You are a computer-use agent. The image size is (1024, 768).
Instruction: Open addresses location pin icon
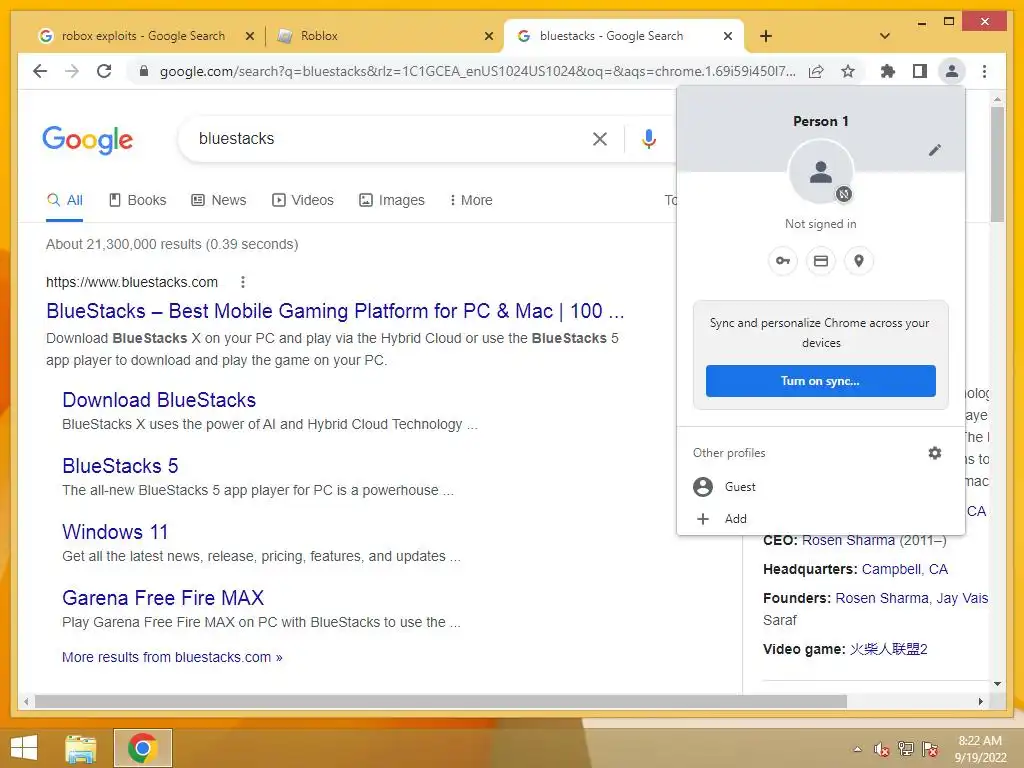coord(859,261)
